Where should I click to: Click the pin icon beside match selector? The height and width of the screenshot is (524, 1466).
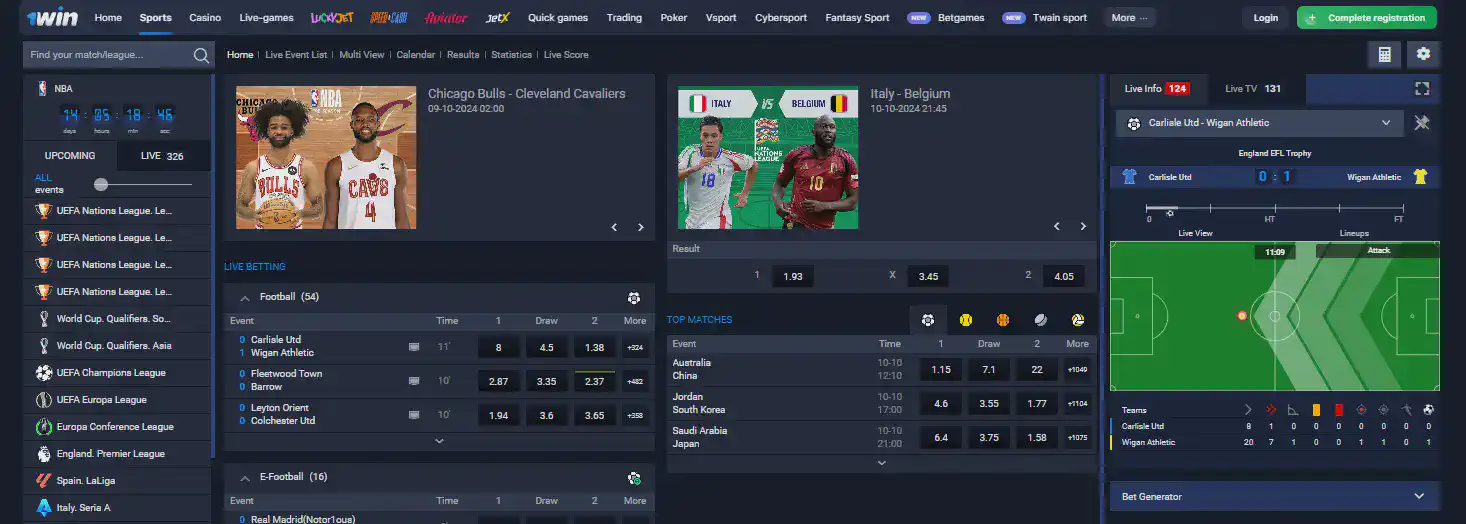coord(1422,123)
